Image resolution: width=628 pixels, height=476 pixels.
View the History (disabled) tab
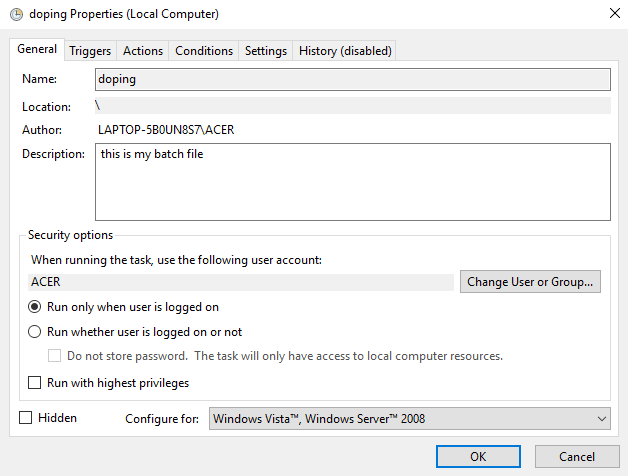345,51
